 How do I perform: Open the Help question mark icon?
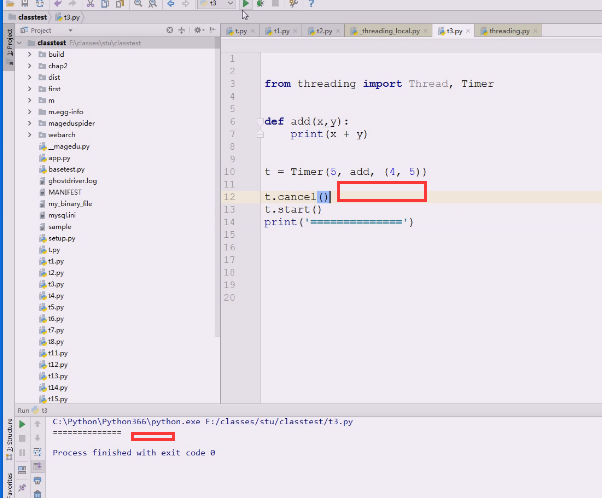311,4
